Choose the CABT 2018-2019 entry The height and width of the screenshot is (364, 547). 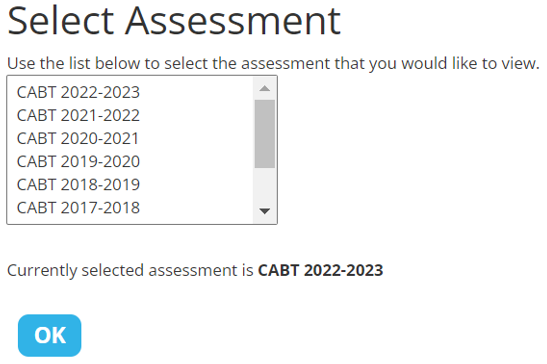(130, 185)
